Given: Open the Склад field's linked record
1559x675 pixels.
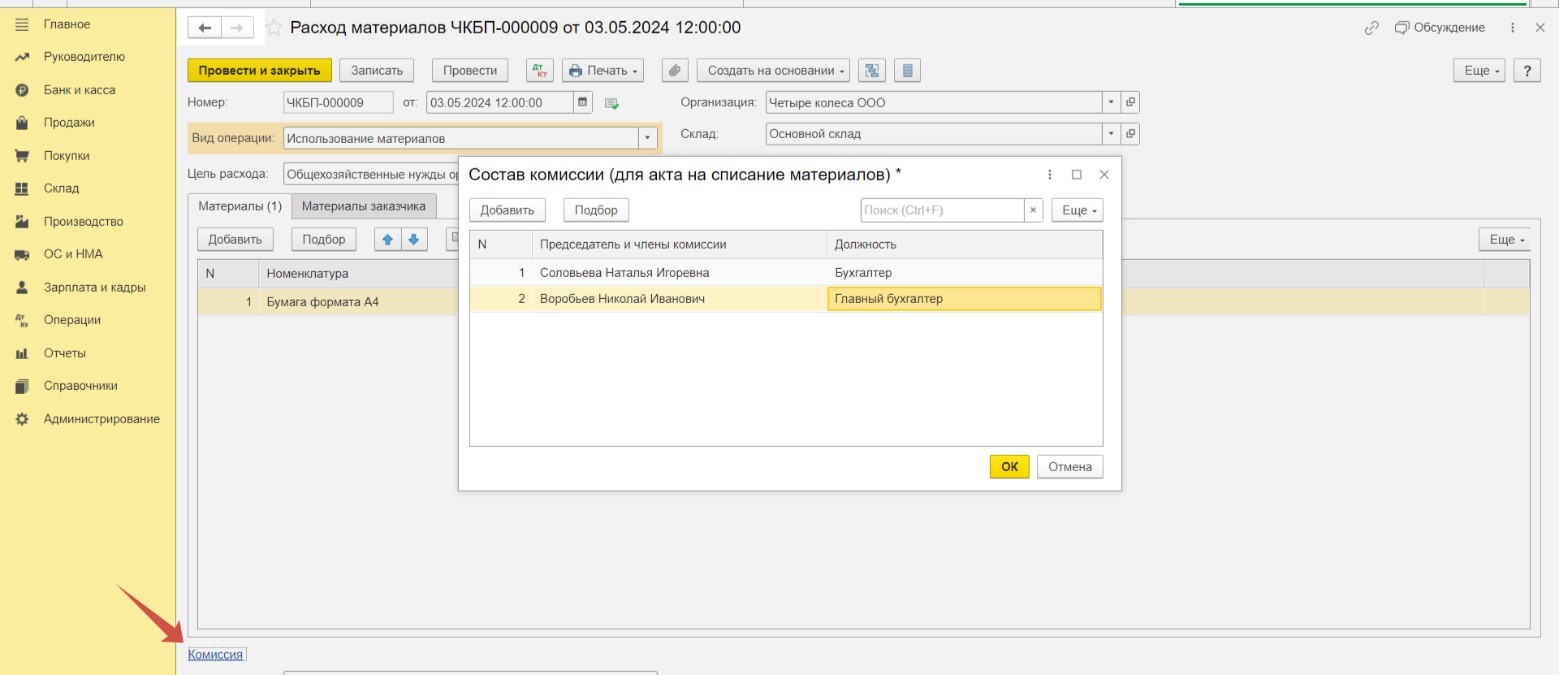Looking at the screenshot, I should (x=1131, y=134).
